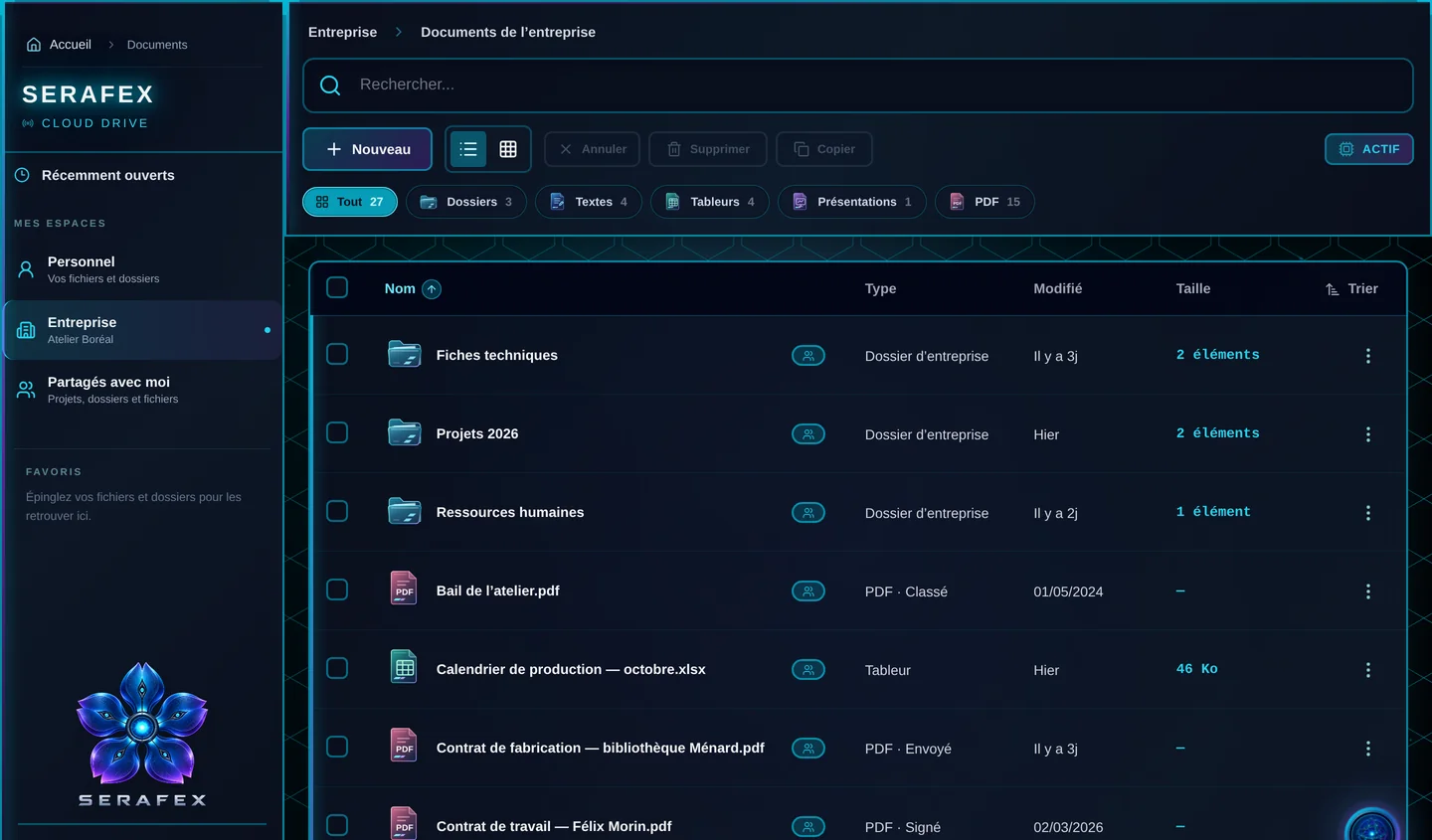Click the ACTIF status button
The width and height of the screenshot is (1432, 840).
coord(1369,149)
